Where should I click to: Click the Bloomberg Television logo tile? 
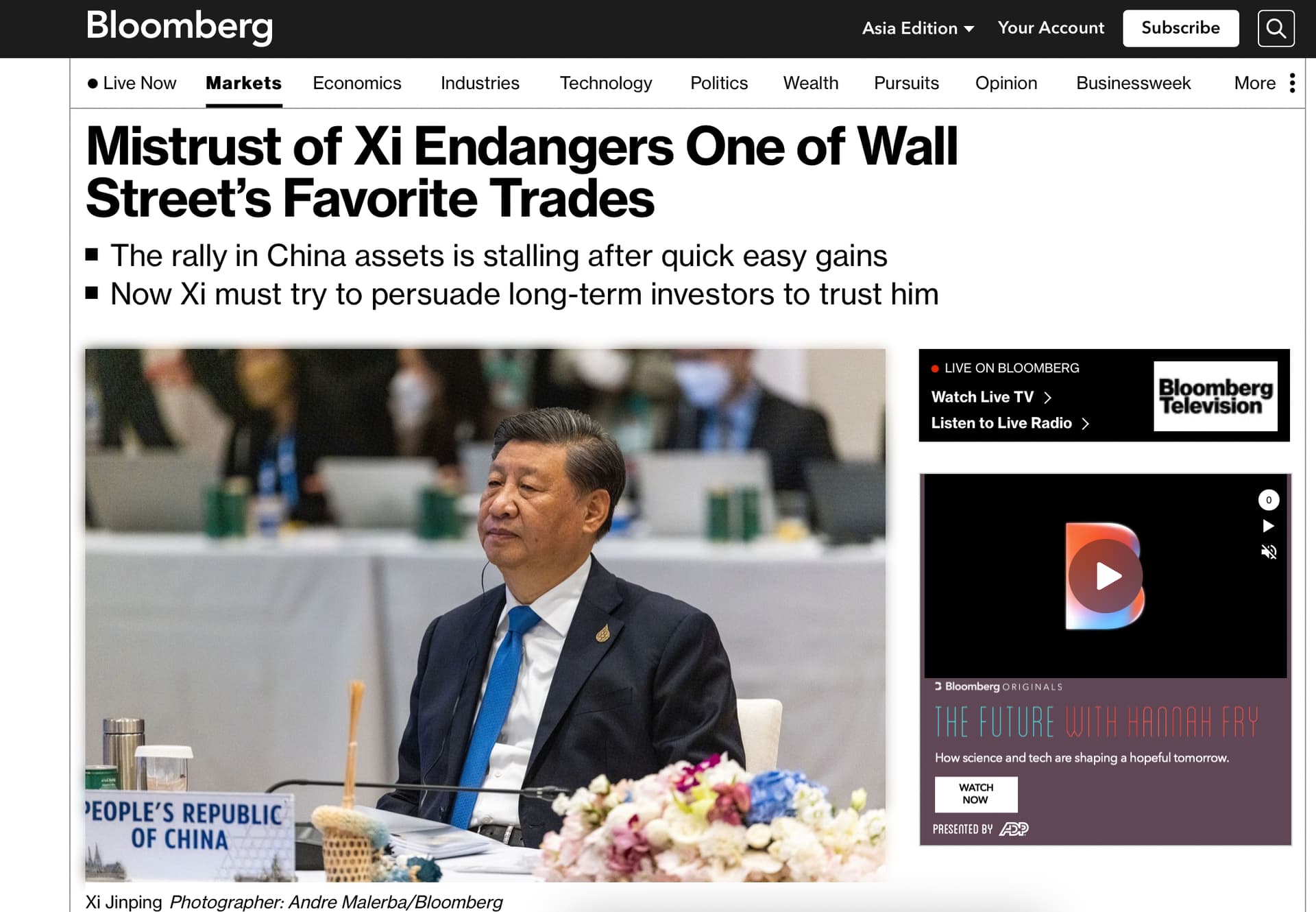(1215, 396)
